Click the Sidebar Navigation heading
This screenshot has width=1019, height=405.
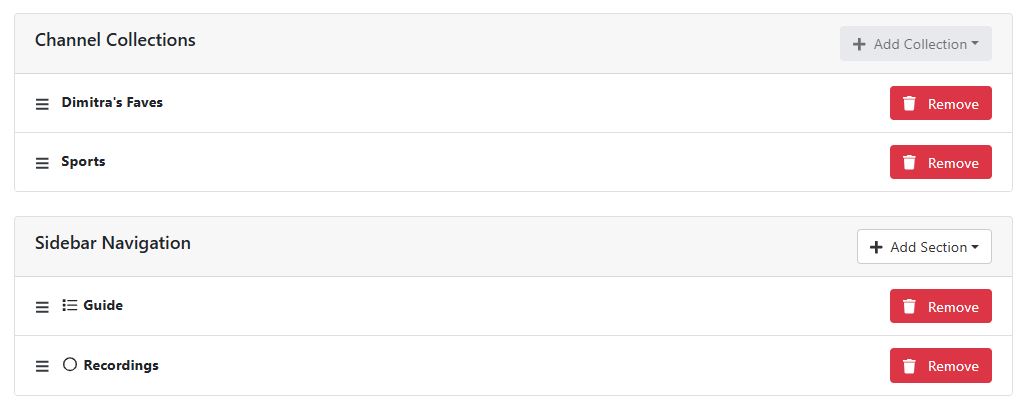(113, 243)
